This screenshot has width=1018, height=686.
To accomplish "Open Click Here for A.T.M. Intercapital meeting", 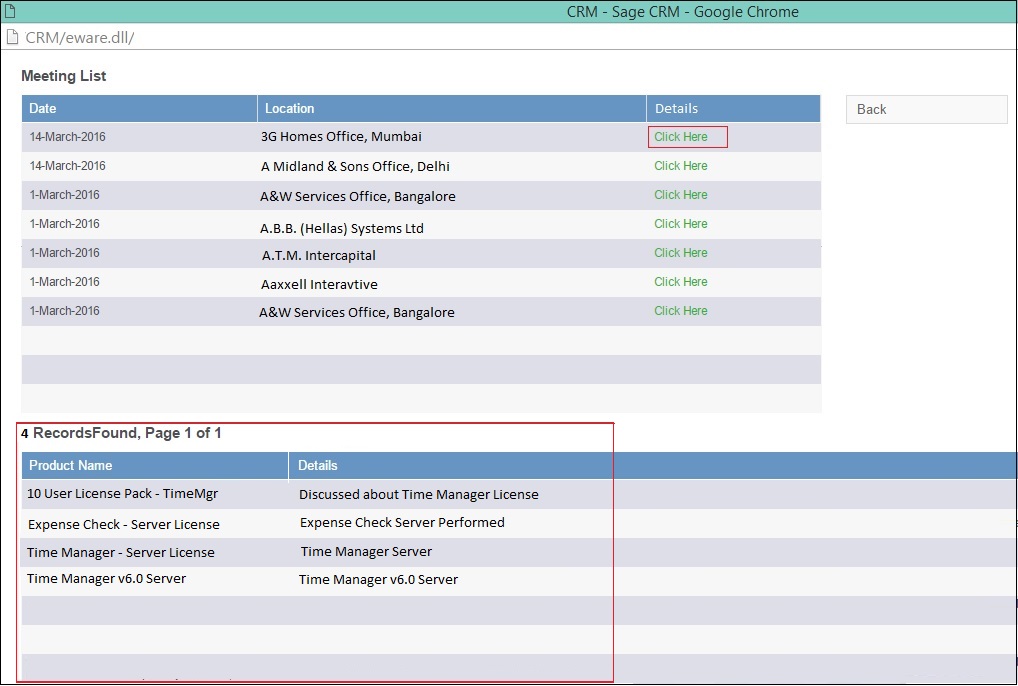I will tap(680, 253).
